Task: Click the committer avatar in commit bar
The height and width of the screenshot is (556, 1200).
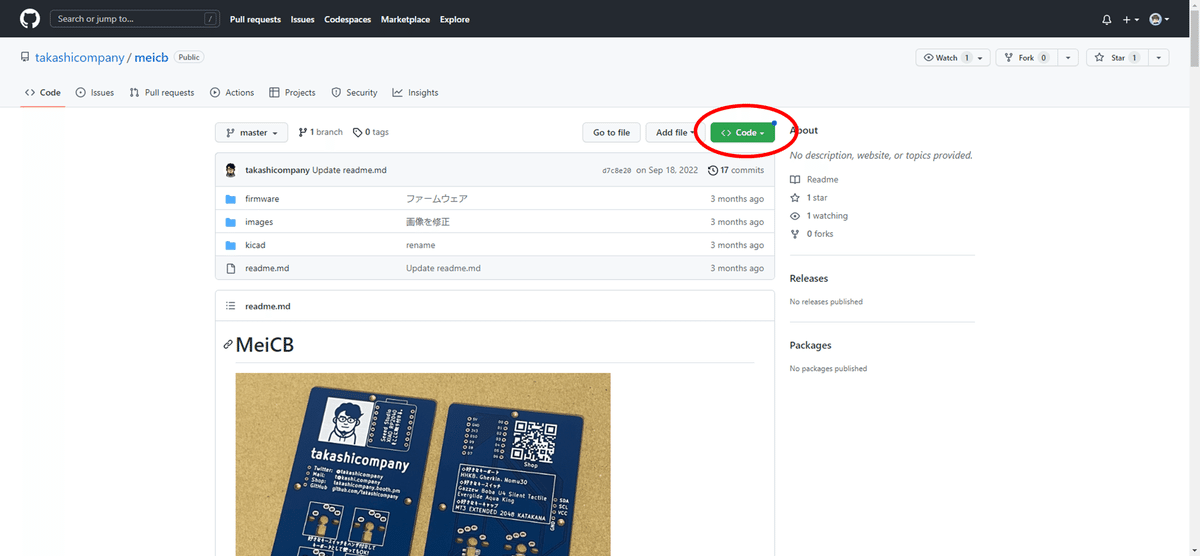Action: click(231, 170)
